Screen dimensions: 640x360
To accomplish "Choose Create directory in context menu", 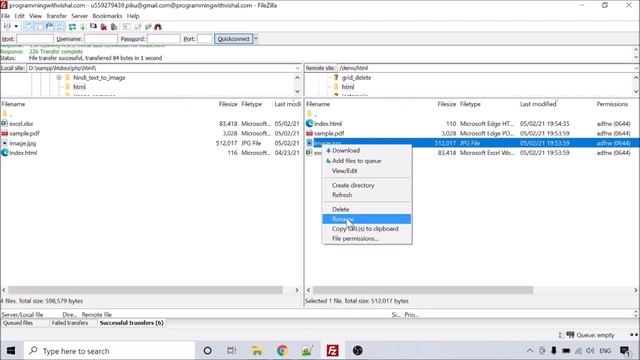I will click(367, 185).
